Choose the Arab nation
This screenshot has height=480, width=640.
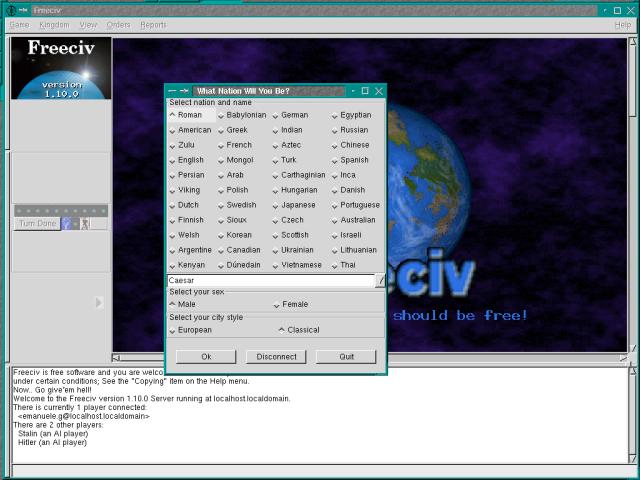coord(231,175)
